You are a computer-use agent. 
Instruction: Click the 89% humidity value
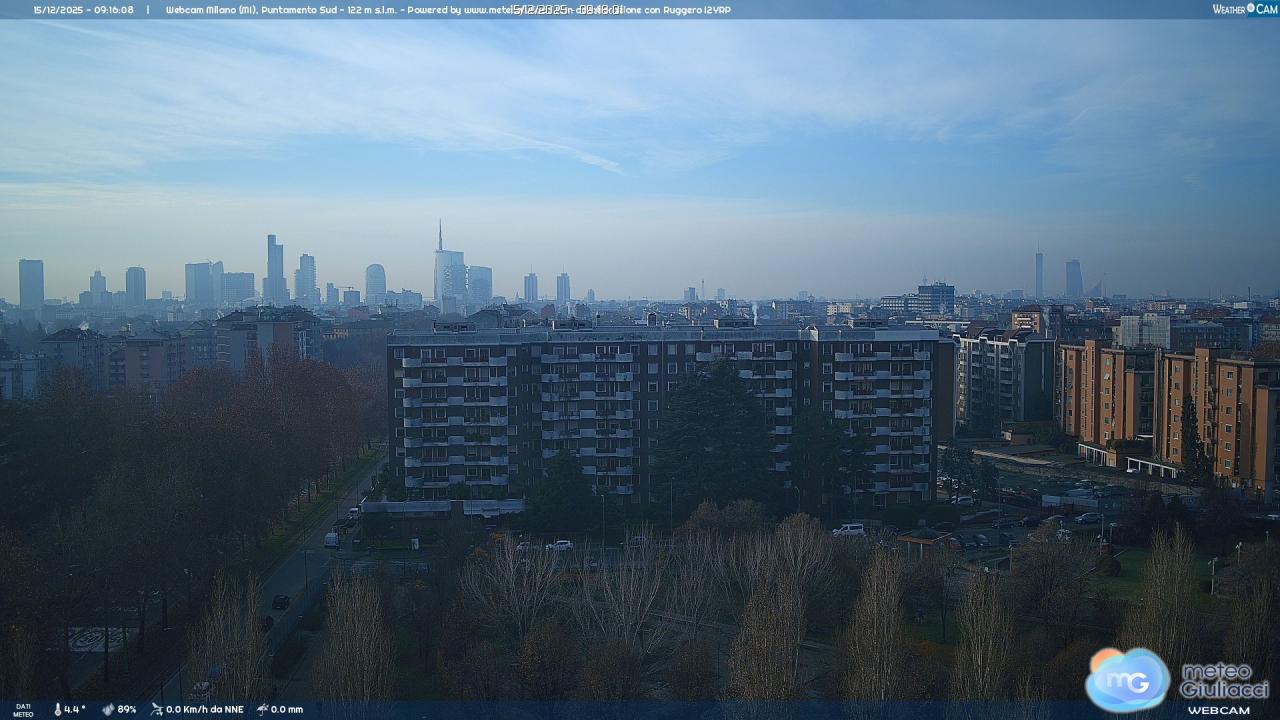tap(127, 709)
